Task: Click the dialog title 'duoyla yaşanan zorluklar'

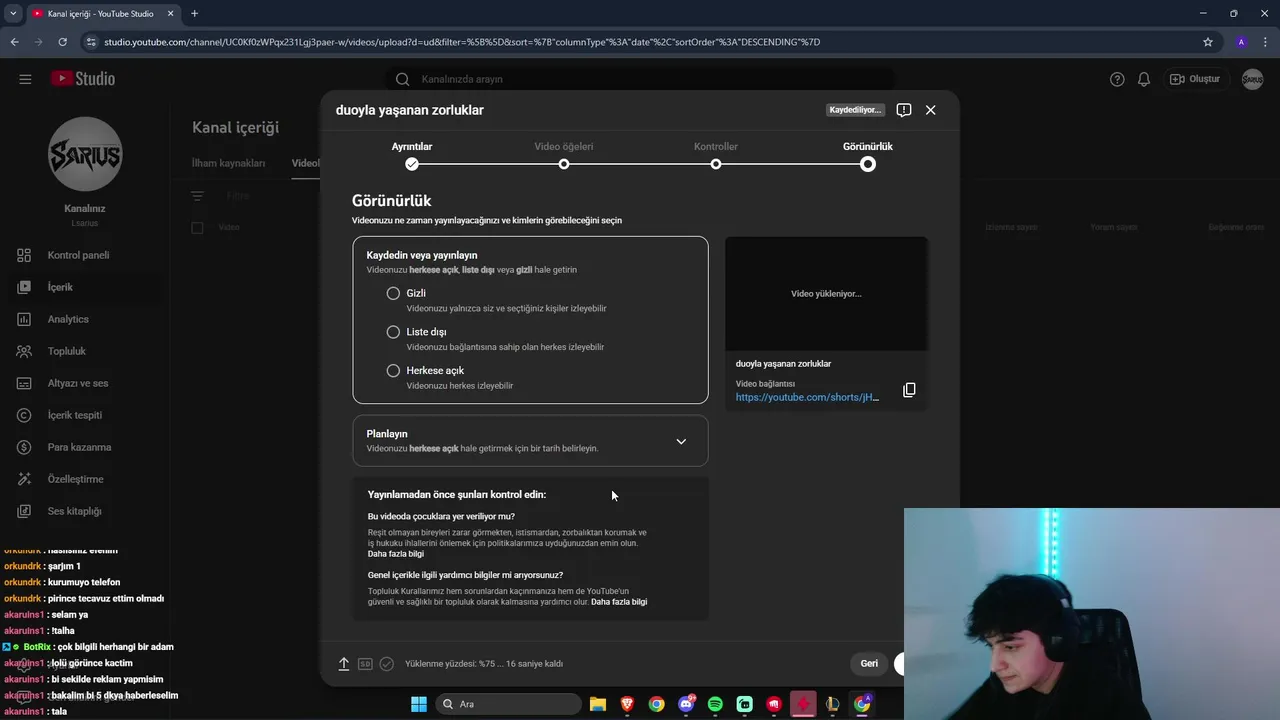Action: pyautogui.click(x=410, y=110)
